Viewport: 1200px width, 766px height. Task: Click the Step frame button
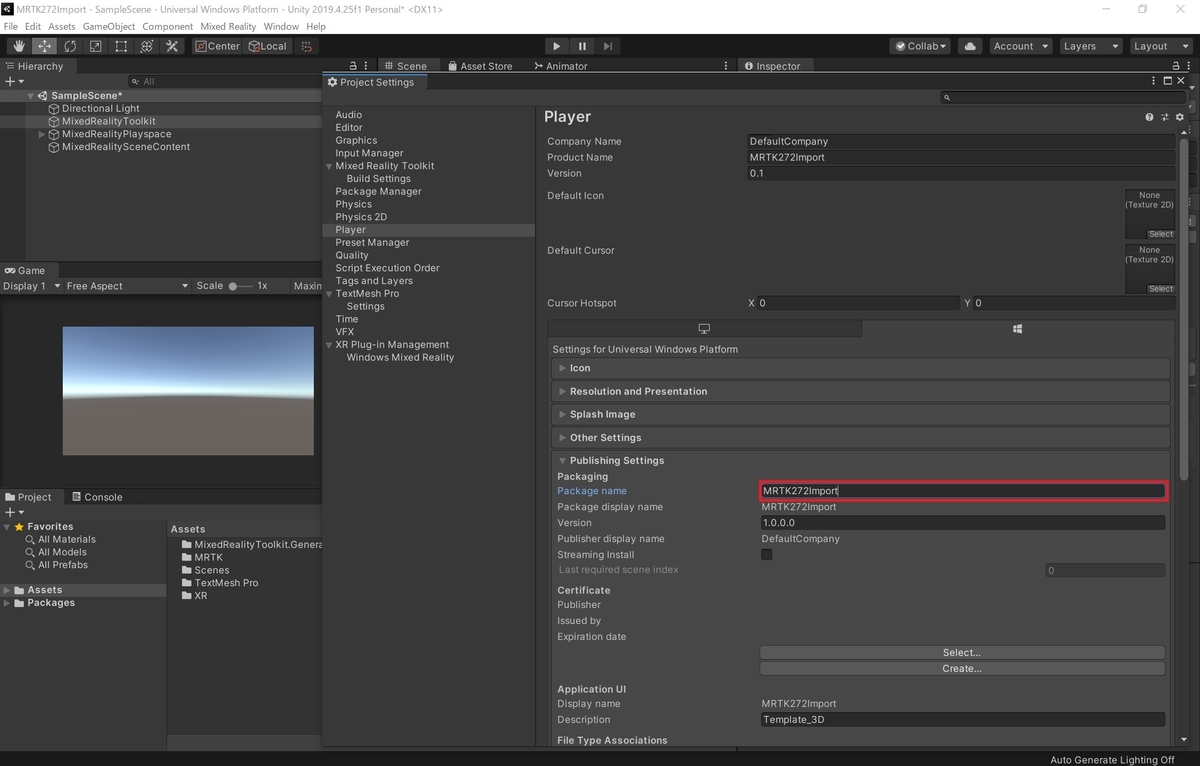coord(608,46)
